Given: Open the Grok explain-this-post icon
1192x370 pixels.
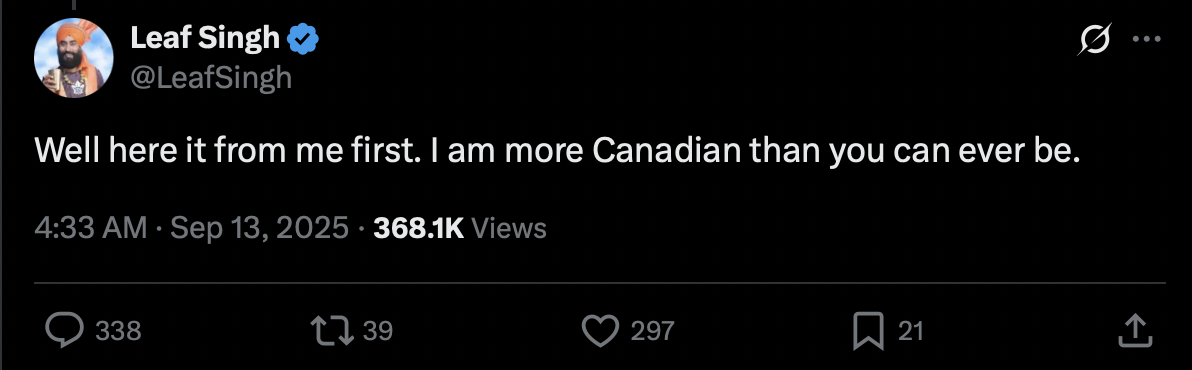Looking at the screenshot, I should click(1095, 40).
